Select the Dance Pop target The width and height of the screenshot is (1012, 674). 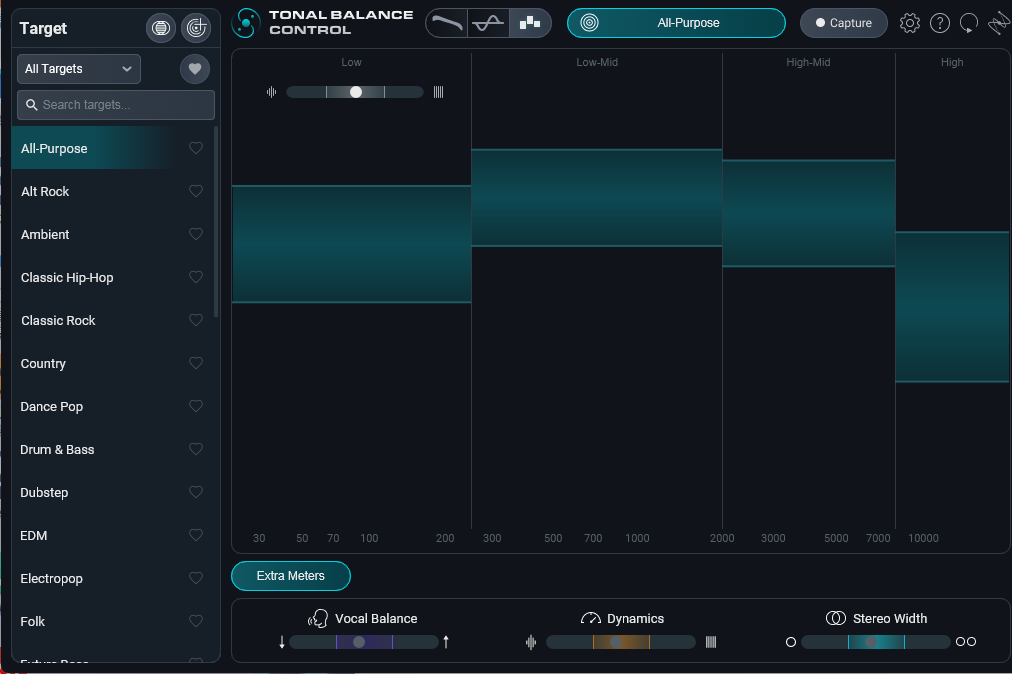tap(113, 406)
